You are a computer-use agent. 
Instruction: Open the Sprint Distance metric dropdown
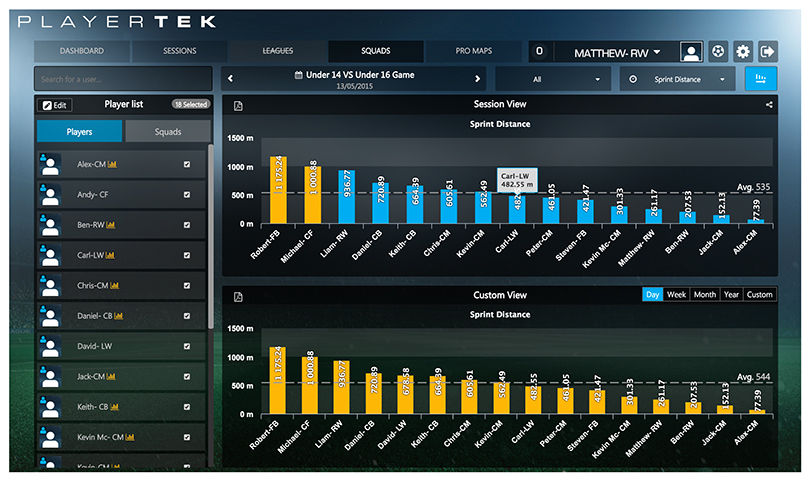click(x=677, y=79)
